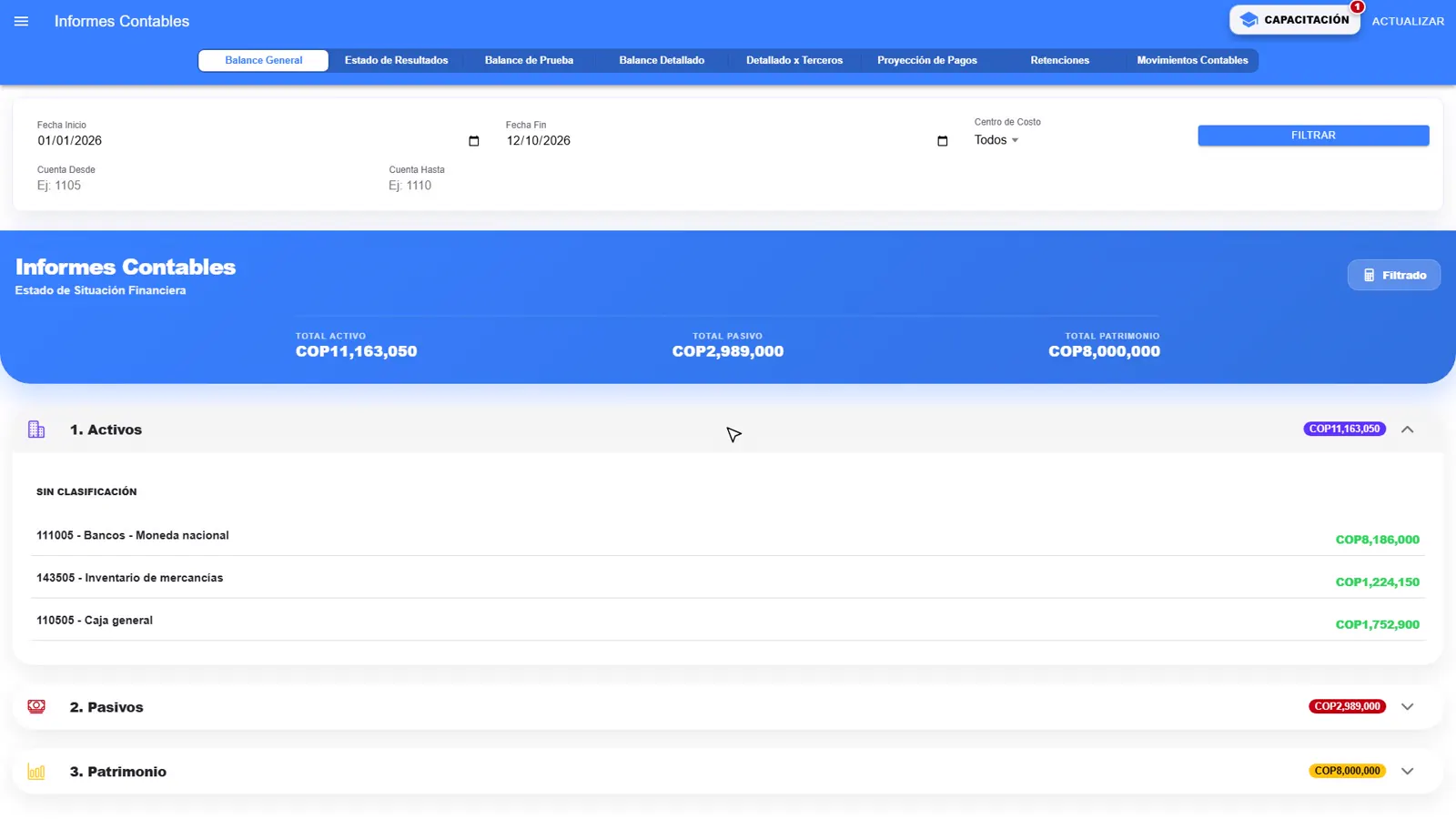Screen dimensions: 1456x819
Task: Click the red COP2,989,000 Pasivos badge
Action: 1347,706
